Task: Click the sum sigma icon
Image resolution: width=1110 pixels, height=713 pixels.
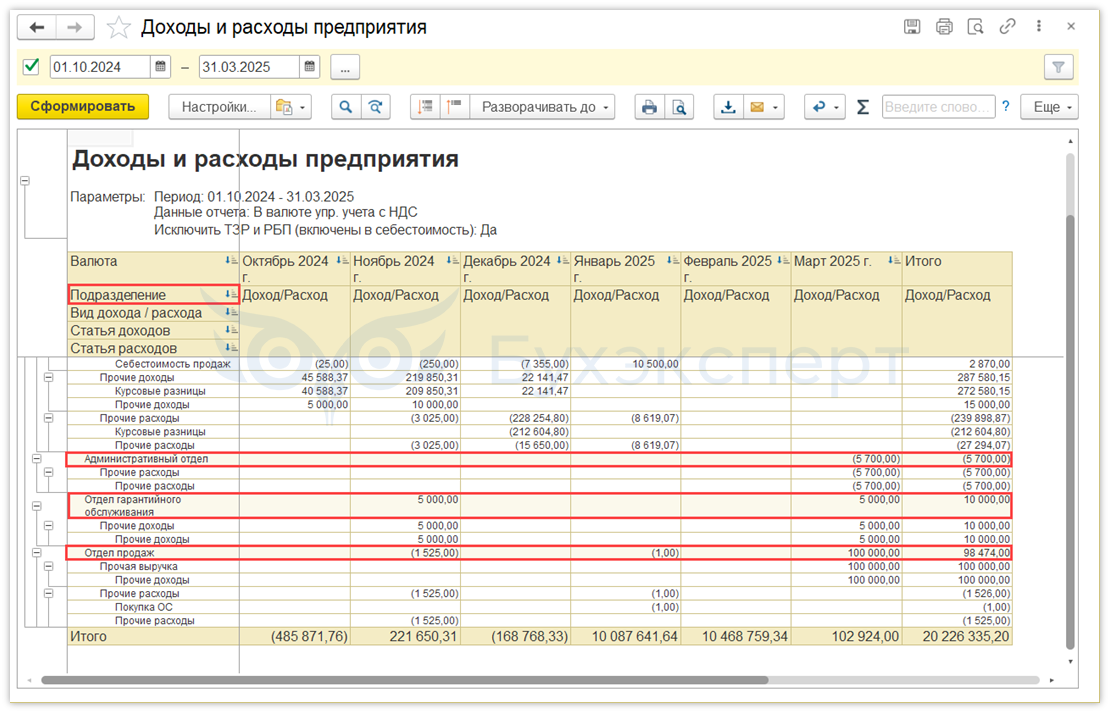Action: click(x=863, y=107)
